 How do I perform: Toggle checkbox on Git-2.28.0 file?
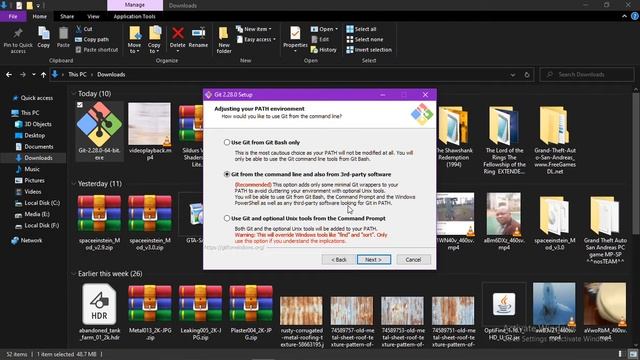pos(80,105)
